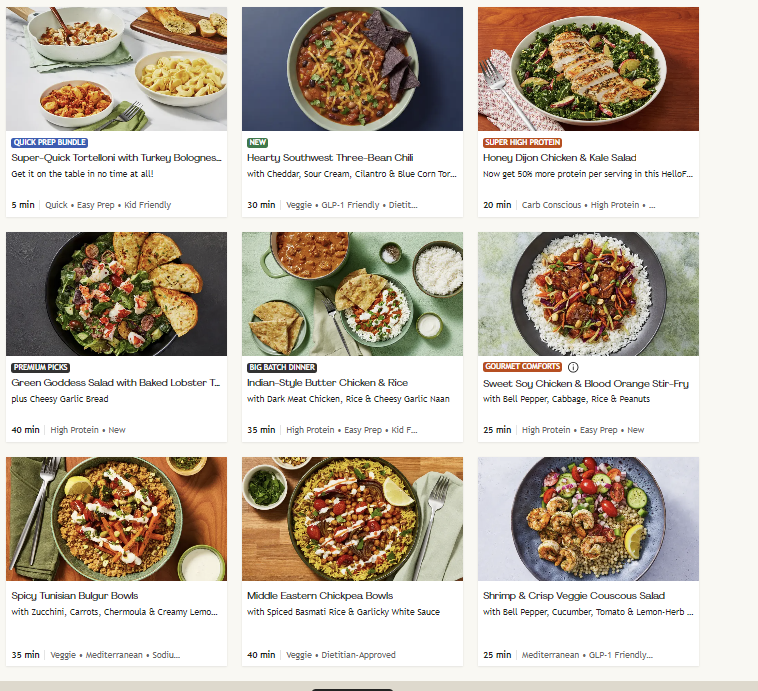Click the Super High Protein badge

click(x=523, y=143)
